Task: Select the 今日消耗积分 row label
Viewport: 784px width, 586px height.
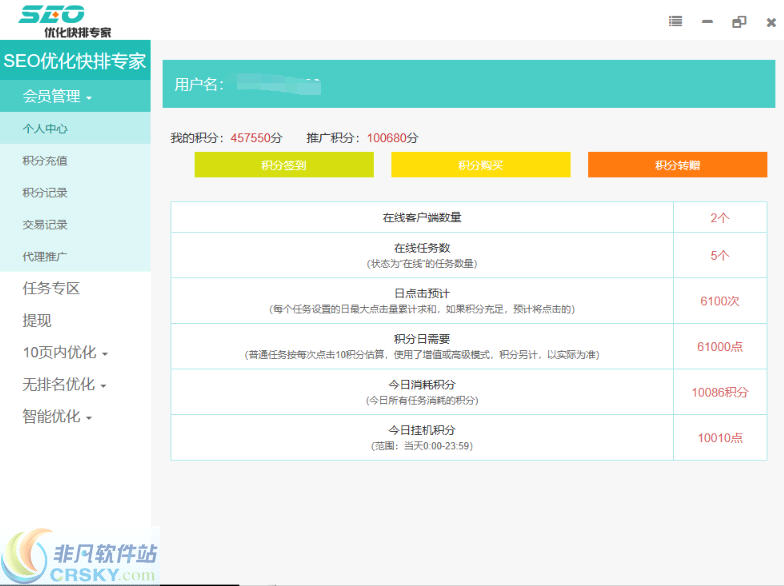Action: 422,384
